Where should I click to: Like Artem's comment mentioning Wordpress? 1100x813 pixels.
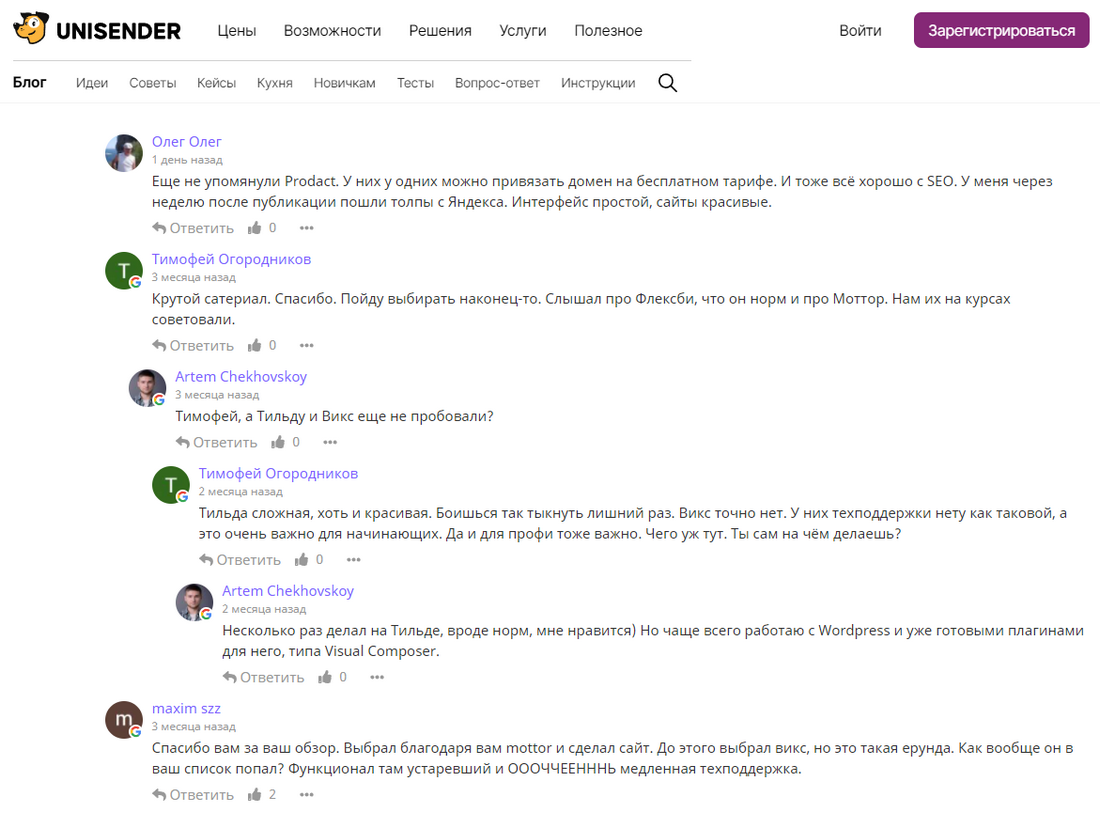click(325, 677)
